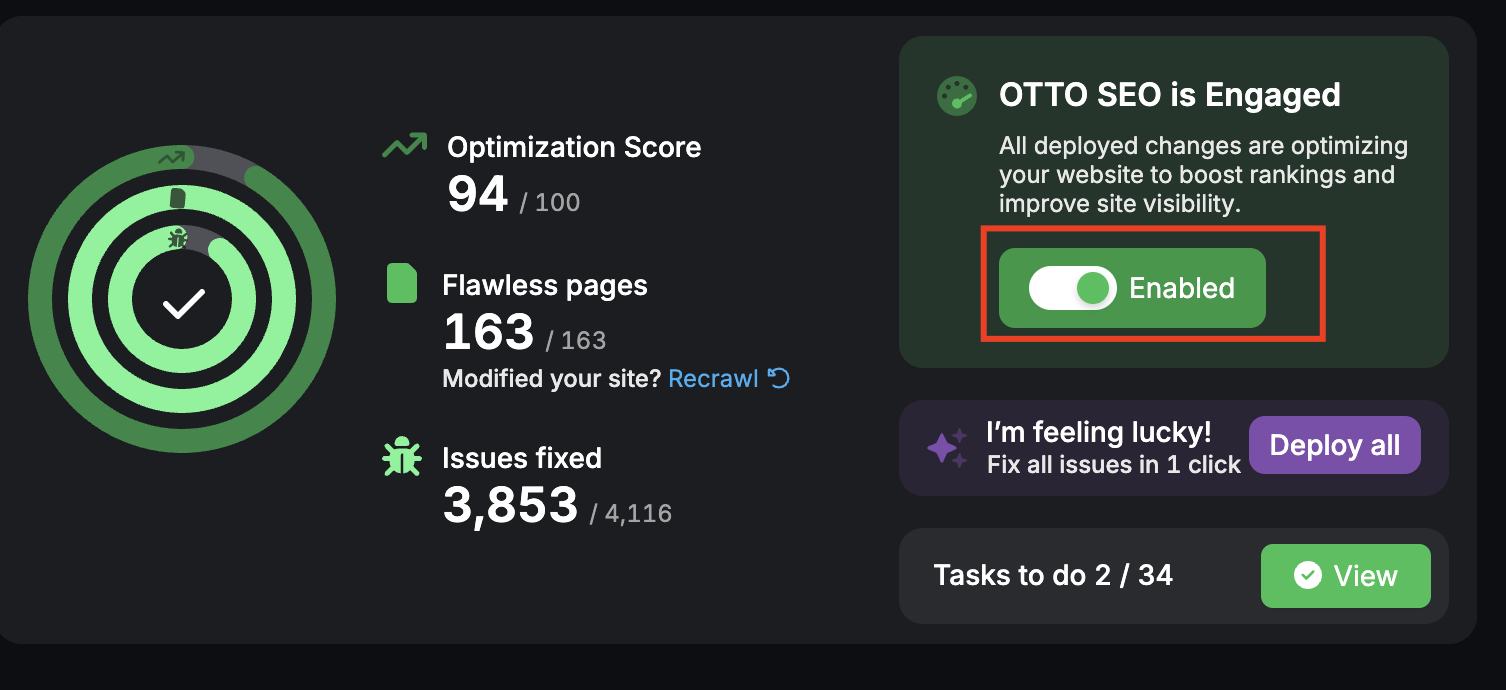Click the Optimization Score label
The height and width of the screenshot is (690, 1506).
[x=574, y=147]
